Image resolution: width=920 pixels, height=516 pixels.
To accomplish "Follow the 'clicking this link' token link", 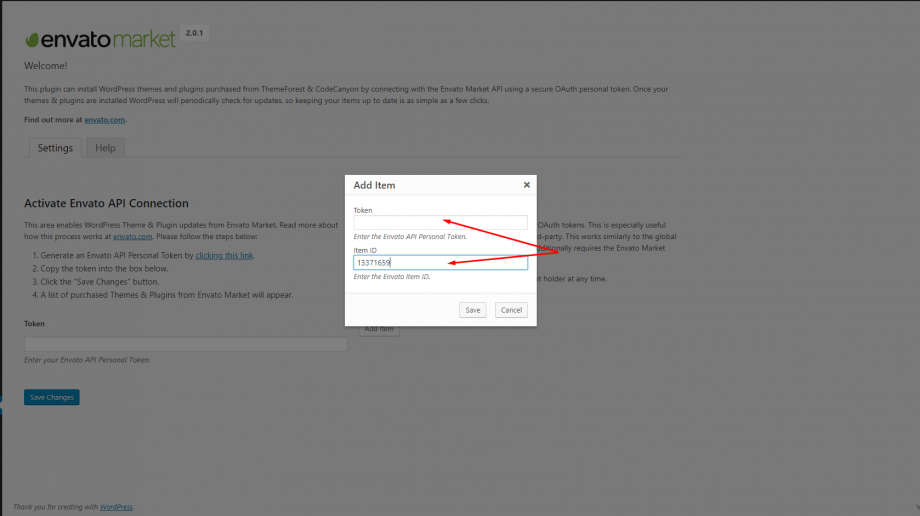I will [224, 256].
